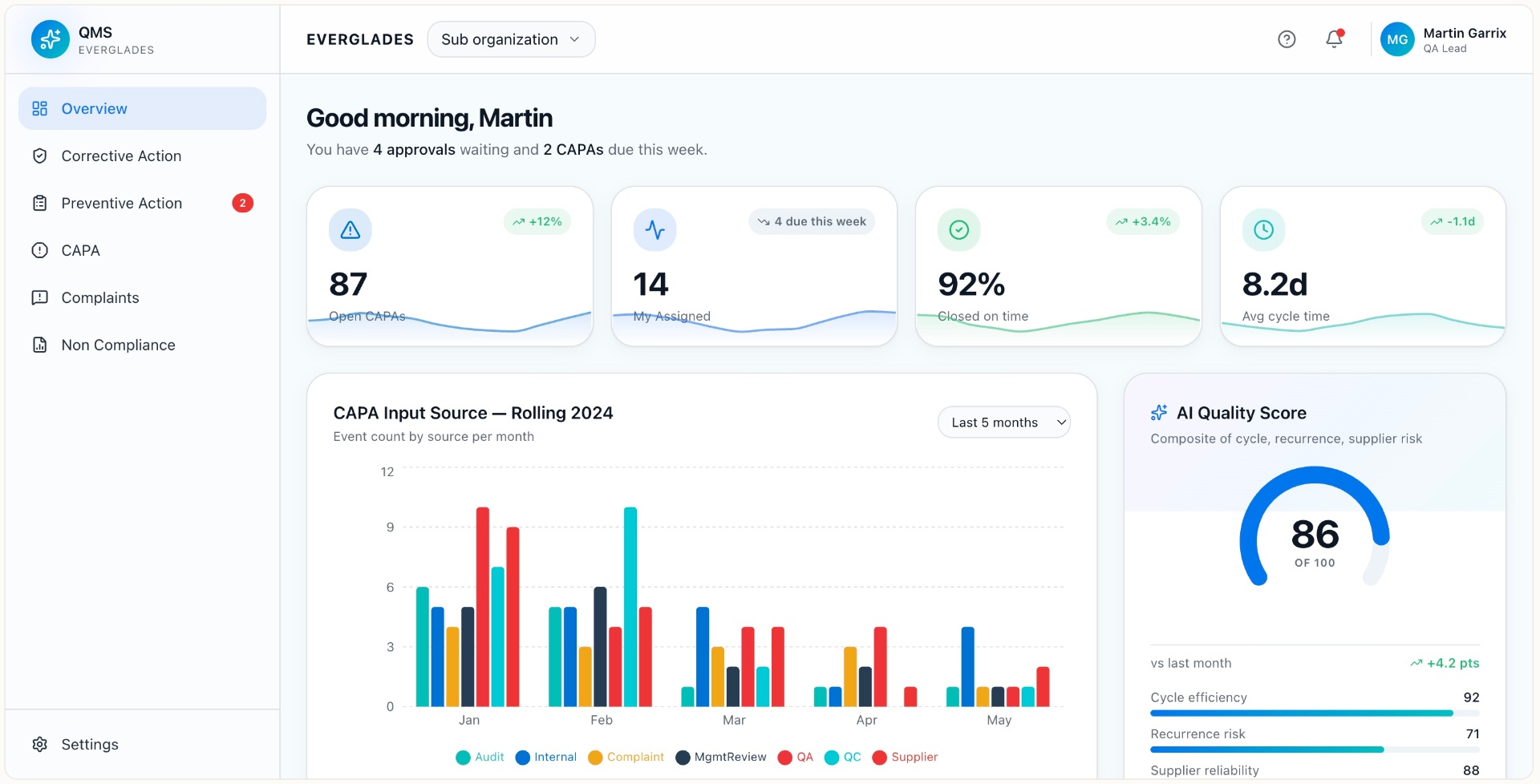The height and width of the screenshot is (784, 1540).
Task: Open notifications bell icon
Action: (x=1334, y=38)
